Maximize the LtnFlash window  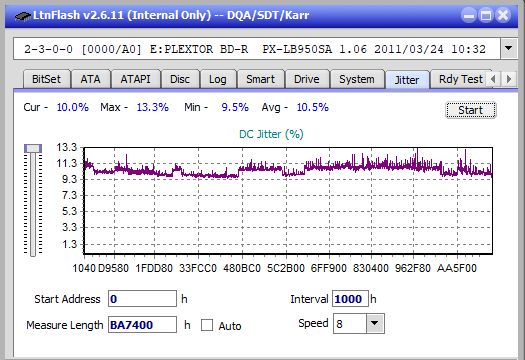486,15
